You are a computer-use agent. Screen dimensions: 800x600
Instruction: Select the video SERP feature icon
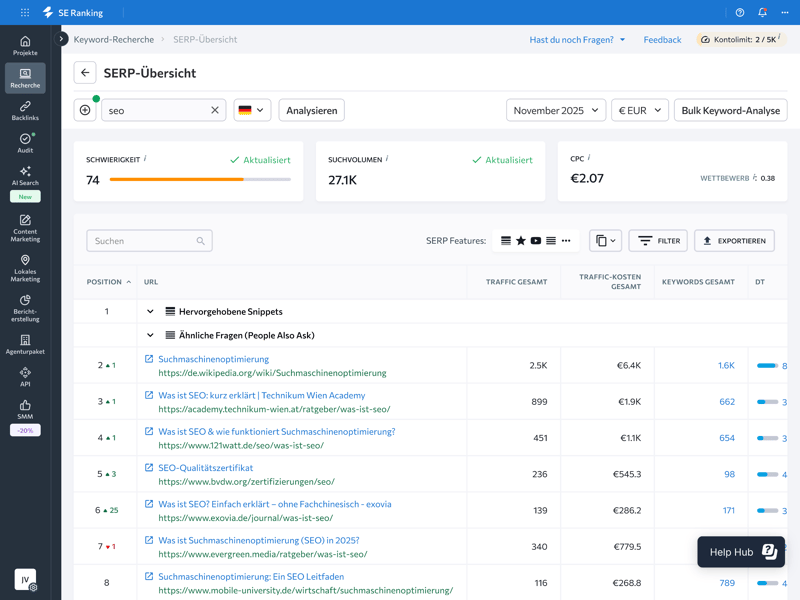tap(536, 241)
